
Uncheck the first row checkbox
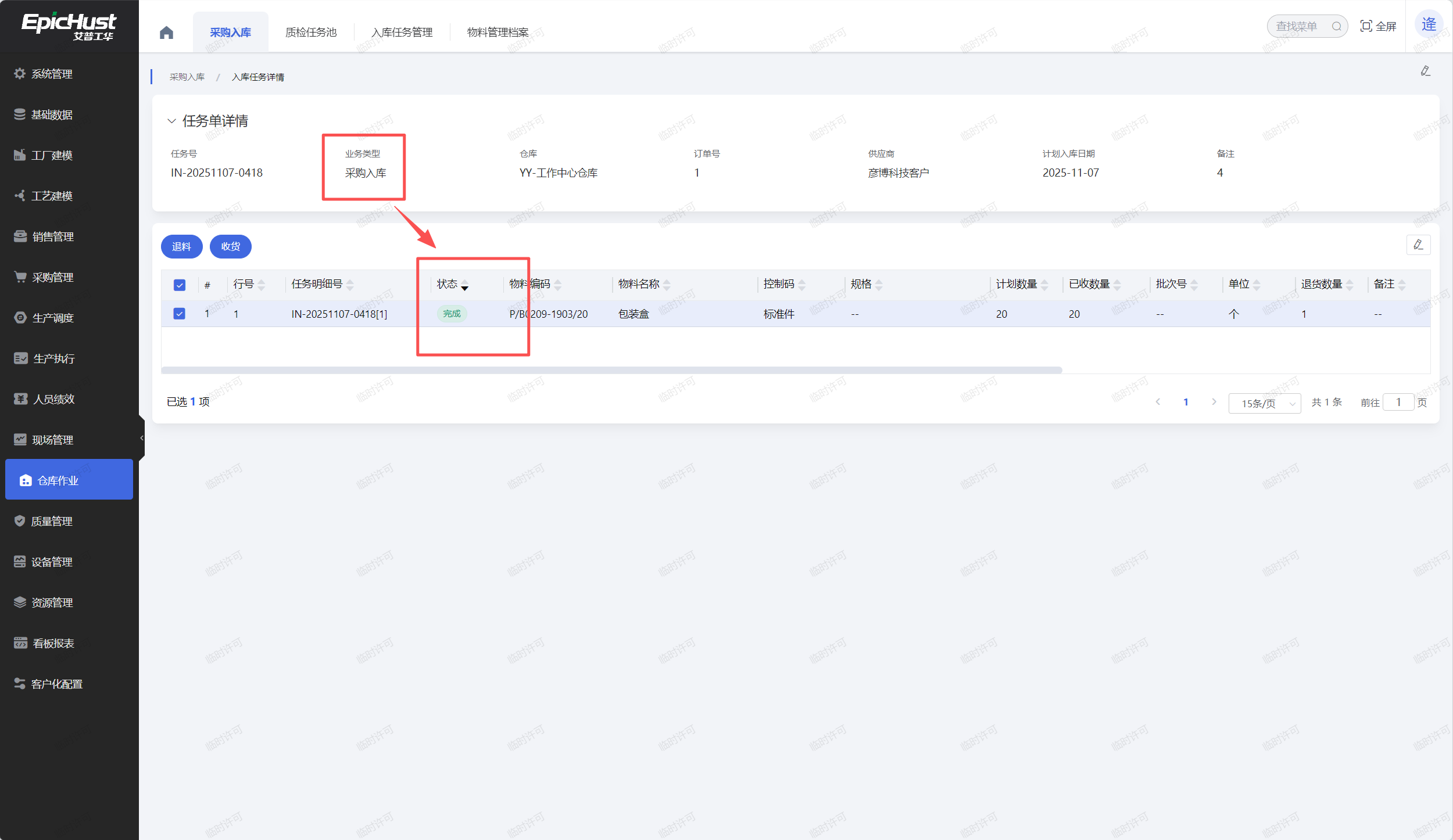pyautogui.click(x=180, y=314)
